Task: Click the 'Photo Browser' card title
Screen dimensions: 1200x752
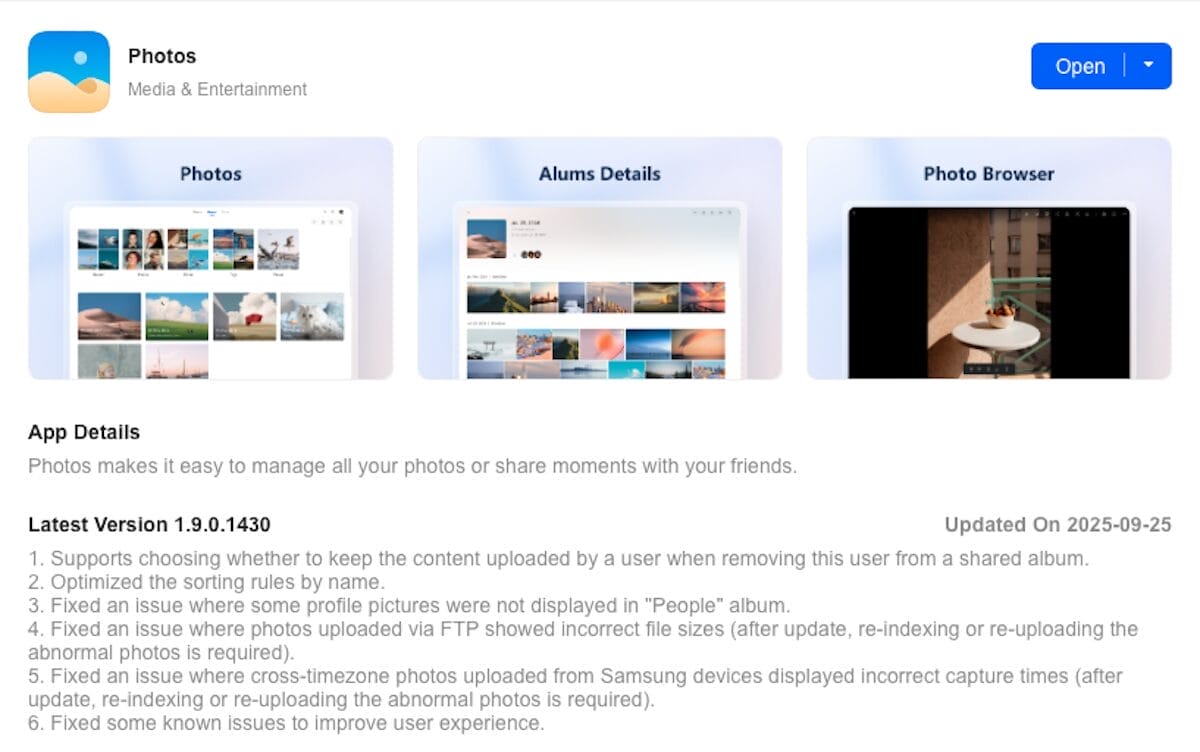Action: tap(989, 174)
